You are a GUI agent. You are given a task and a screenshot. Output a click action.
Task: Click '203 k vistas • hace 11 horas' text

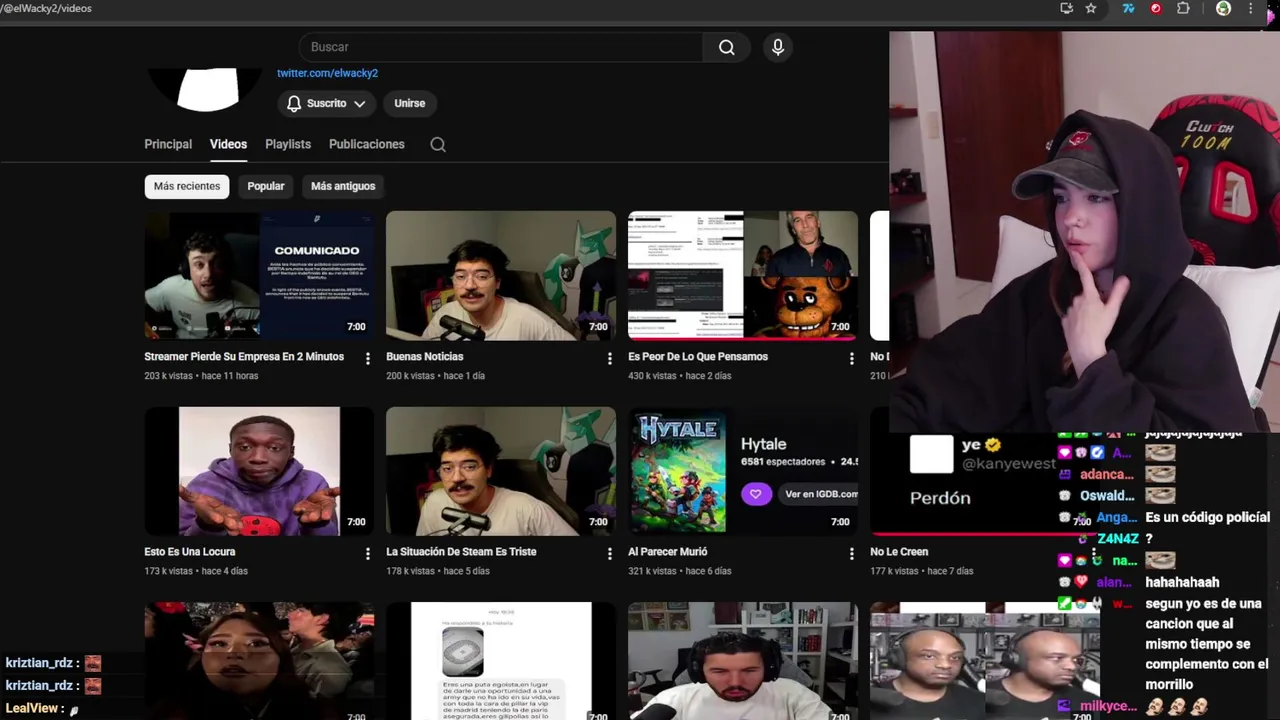tap(201, 376)
